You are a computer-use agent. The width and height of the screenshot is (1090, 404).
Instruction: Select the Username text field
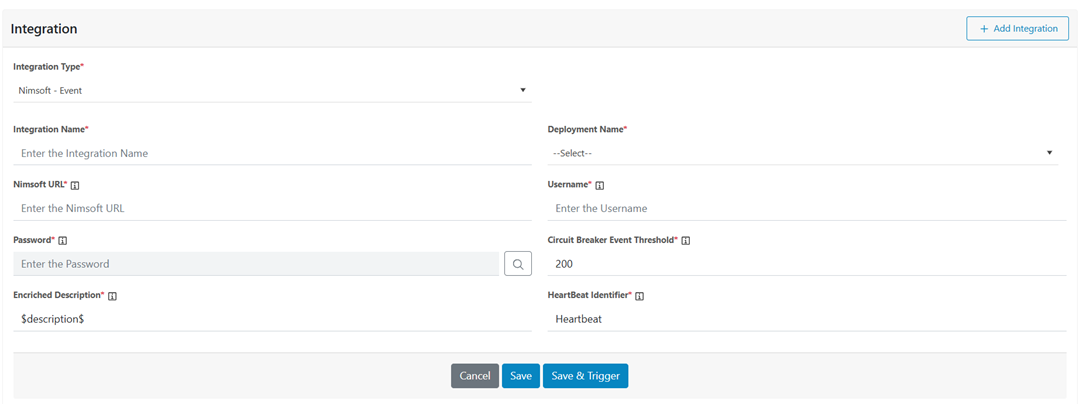[806, 208]
